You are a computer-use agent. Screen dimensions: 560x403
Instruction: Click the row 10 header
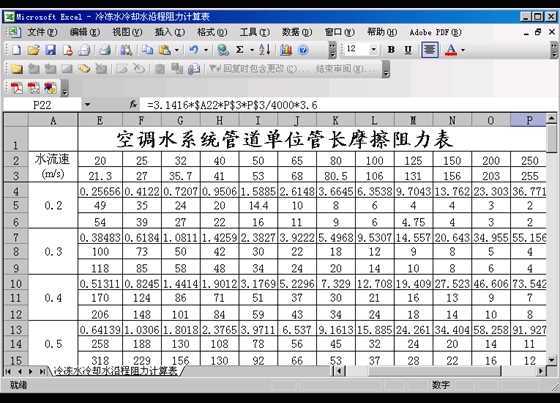tap(16, 283)
